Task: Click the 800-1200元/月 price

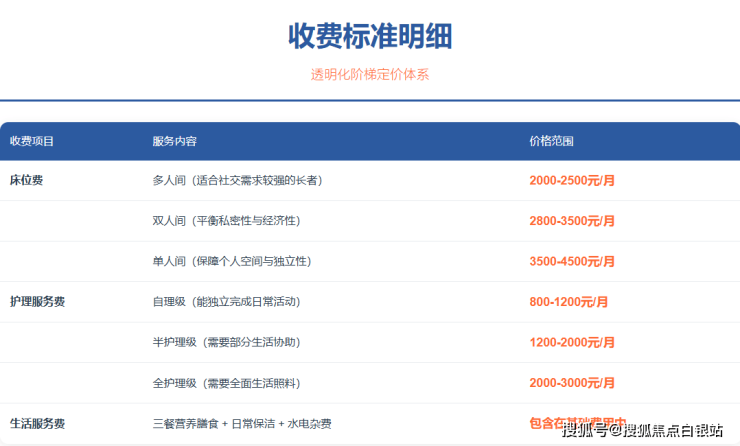Action: point(569,301)
